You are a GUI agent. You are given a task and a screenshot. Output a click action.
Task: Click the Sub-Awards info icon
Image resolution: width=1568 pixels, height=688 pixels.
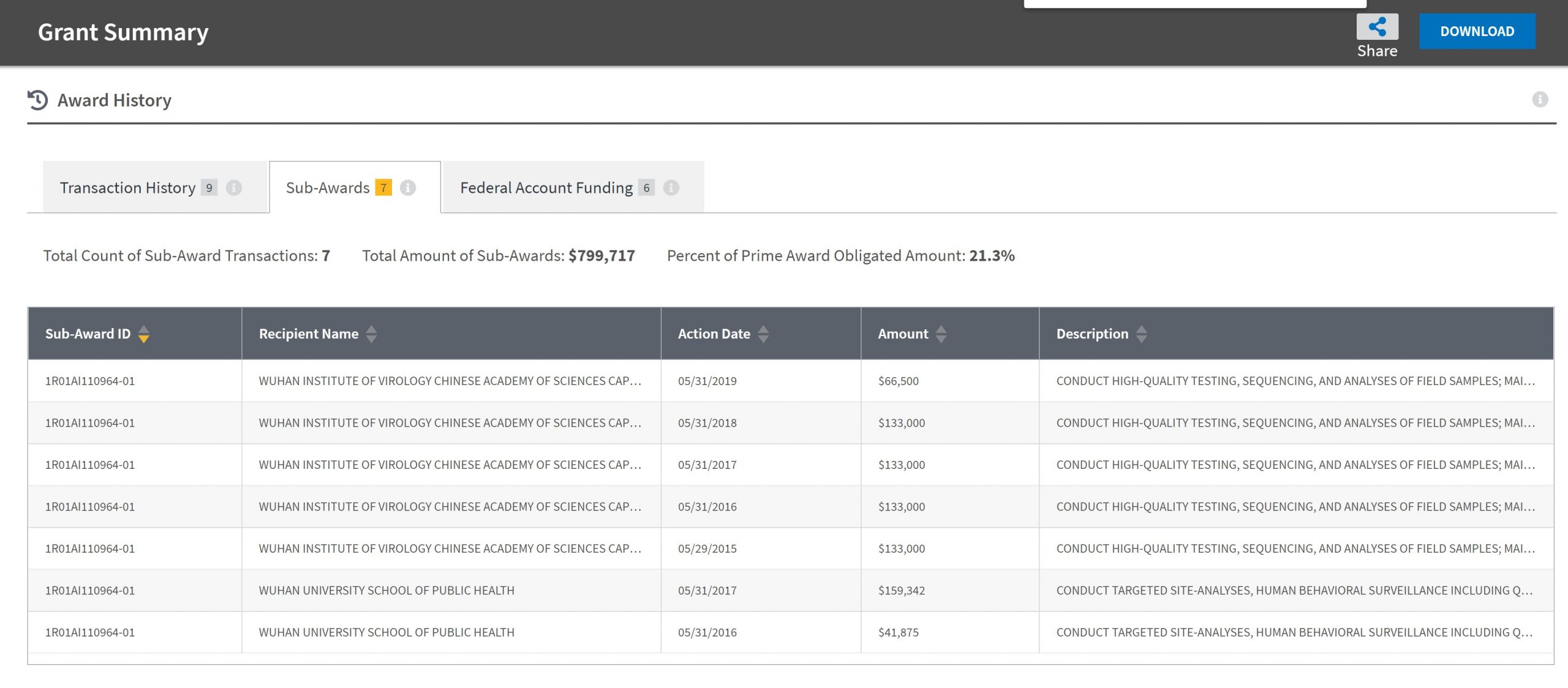[408, 188]
